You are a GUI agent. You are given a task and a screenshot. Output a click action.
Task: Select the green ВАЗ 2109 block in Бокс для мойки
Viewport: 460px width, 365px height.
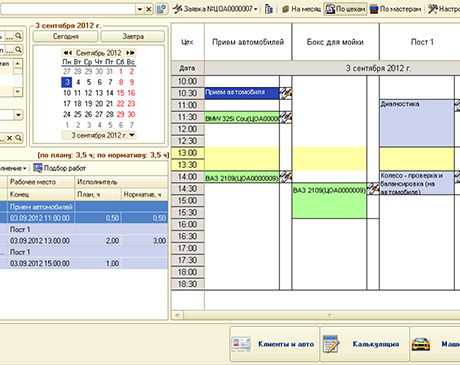[x=329, y=201]
